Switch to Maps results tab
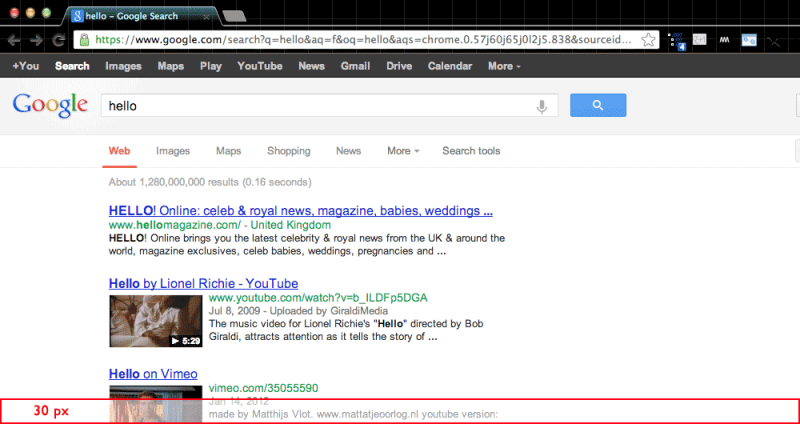The image size is (800, 424). tap(228, 151)
